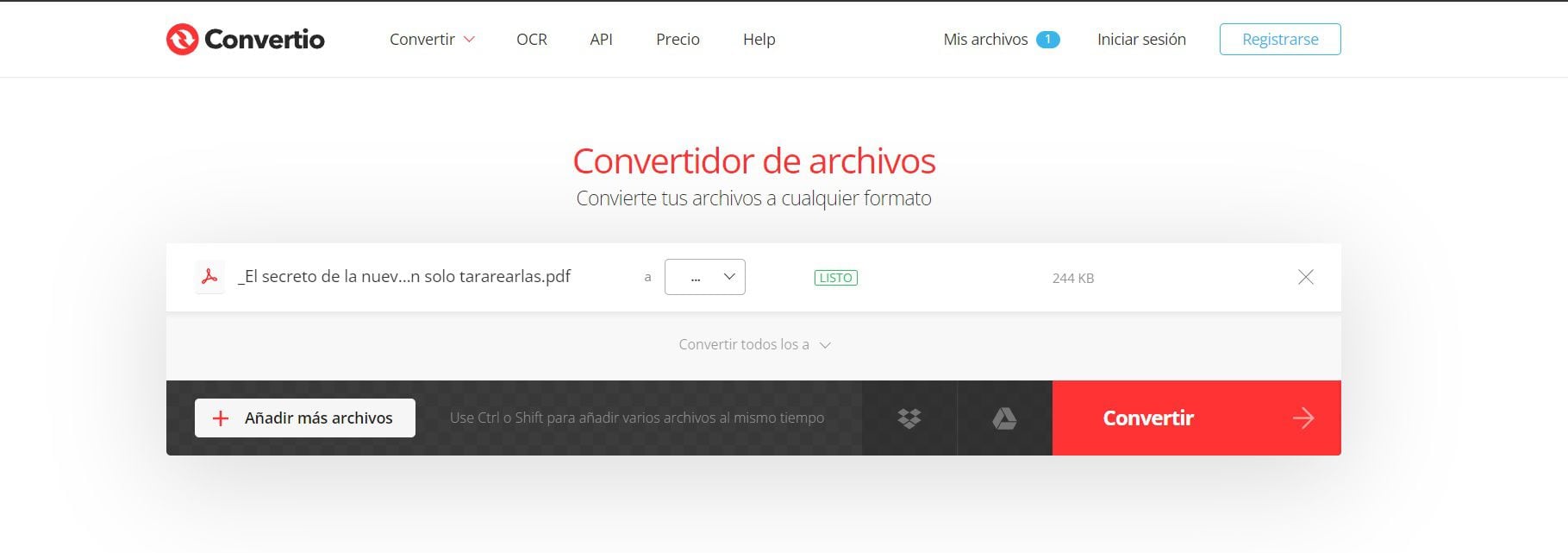Choose a file from Dropbox
Image resolution: width=1568 pixels, height=553 pixels.
909,418
